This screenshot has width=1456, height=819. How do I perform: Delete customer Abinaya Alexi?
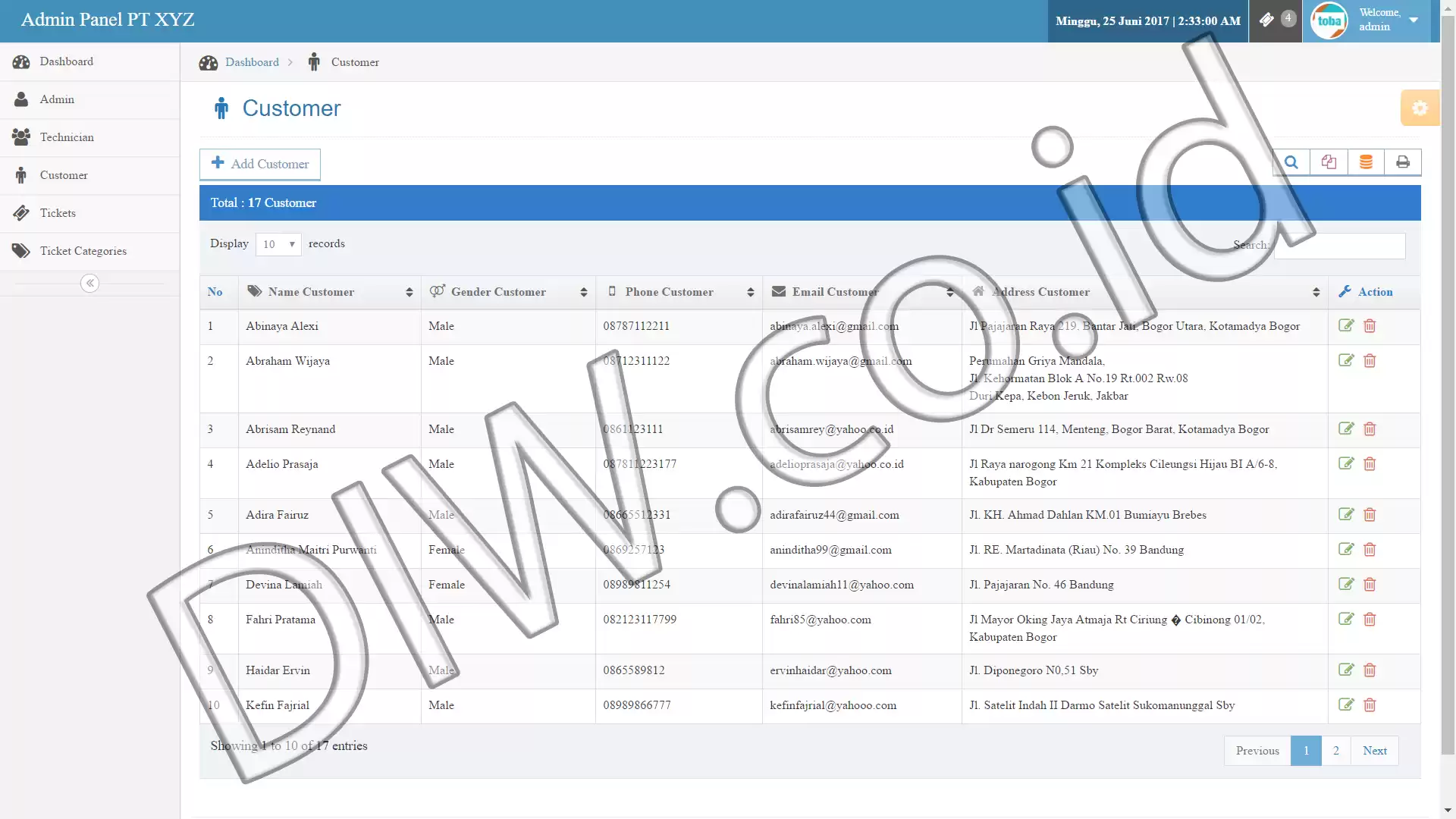pyautogui.click(x=1370, y=325)
